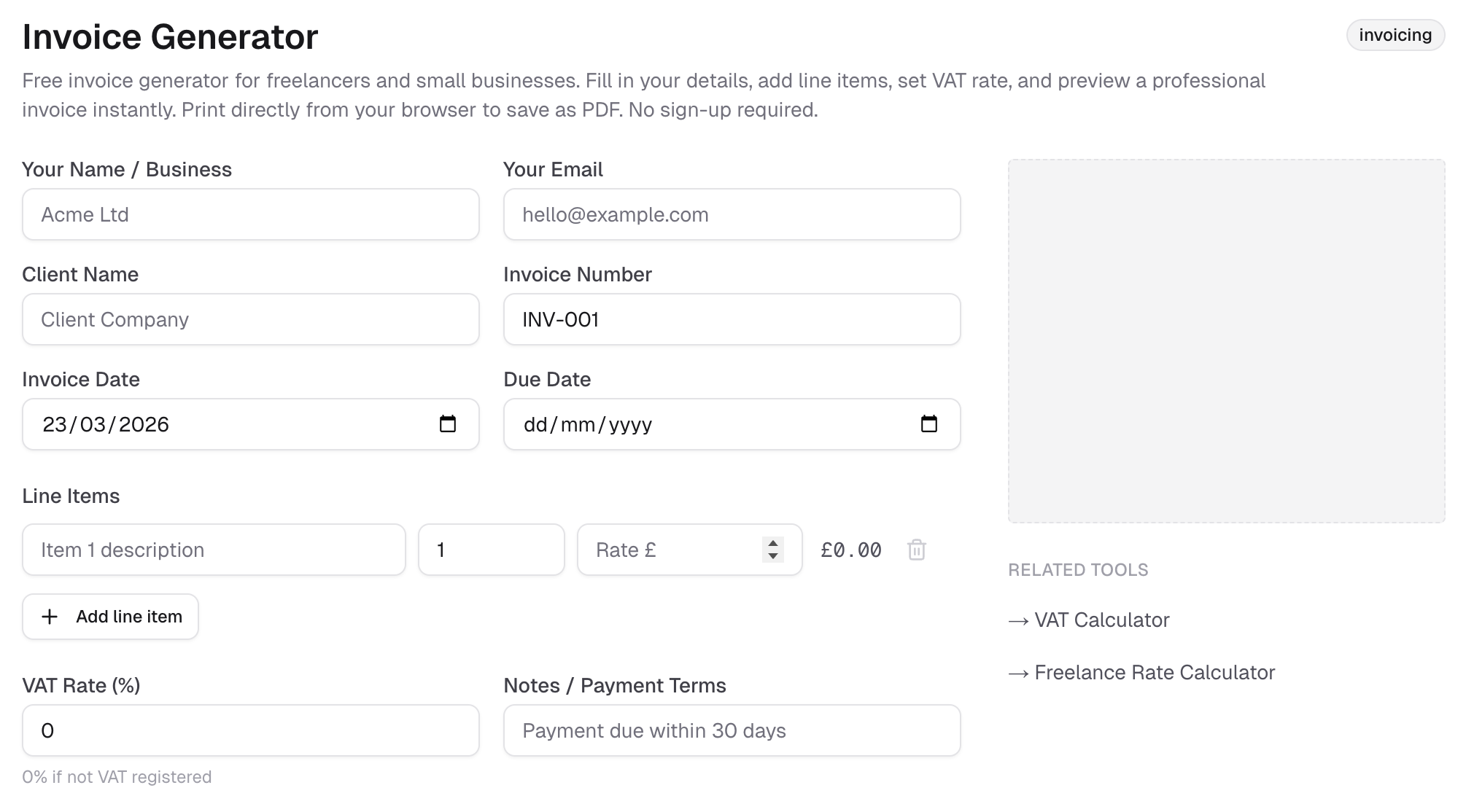Focus the line item quantity field
The image size is (1466, 812).
tap(491, 550)
